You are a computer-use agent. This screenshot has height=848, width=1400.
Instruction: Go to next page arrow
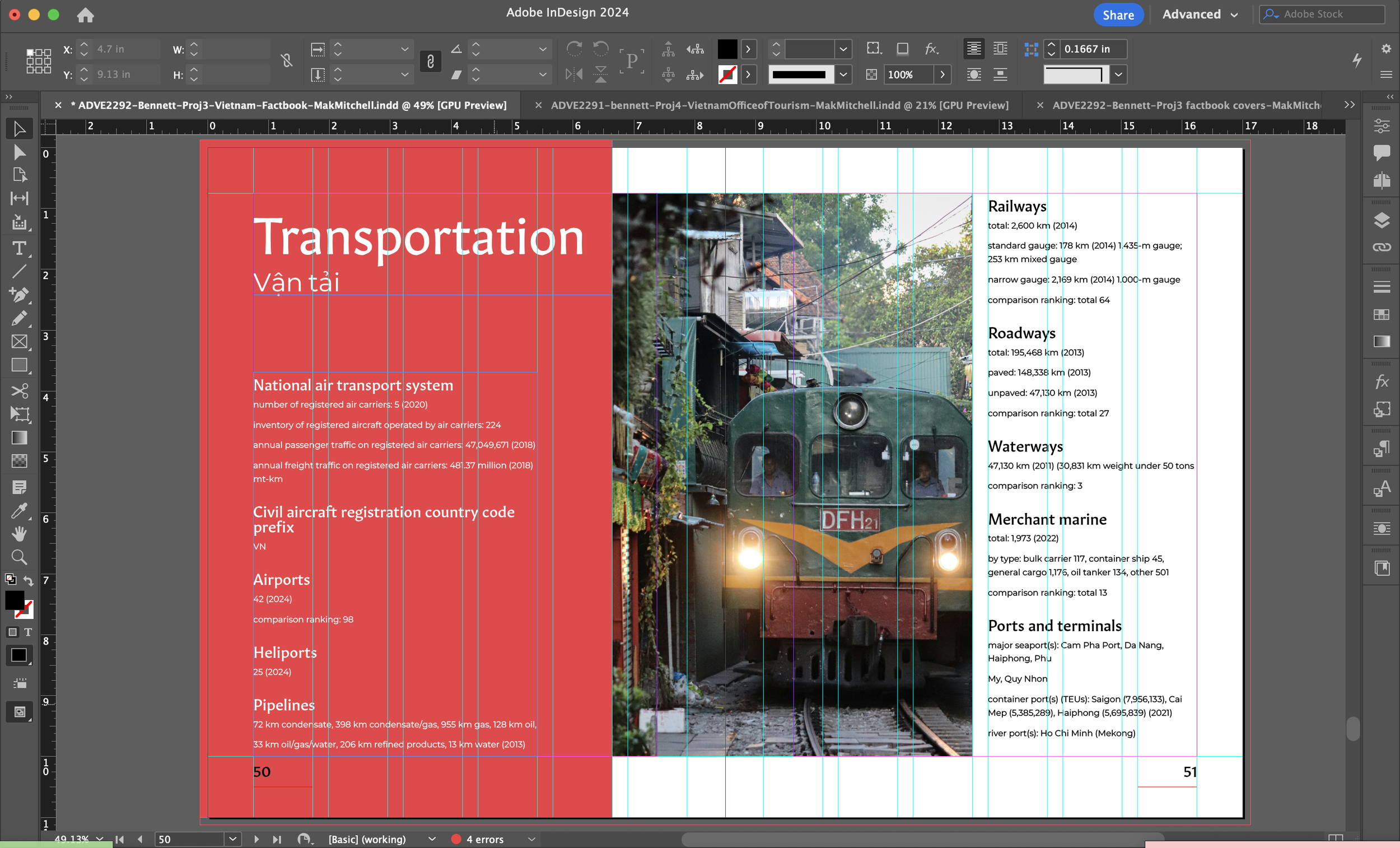[x=256, y=839]
